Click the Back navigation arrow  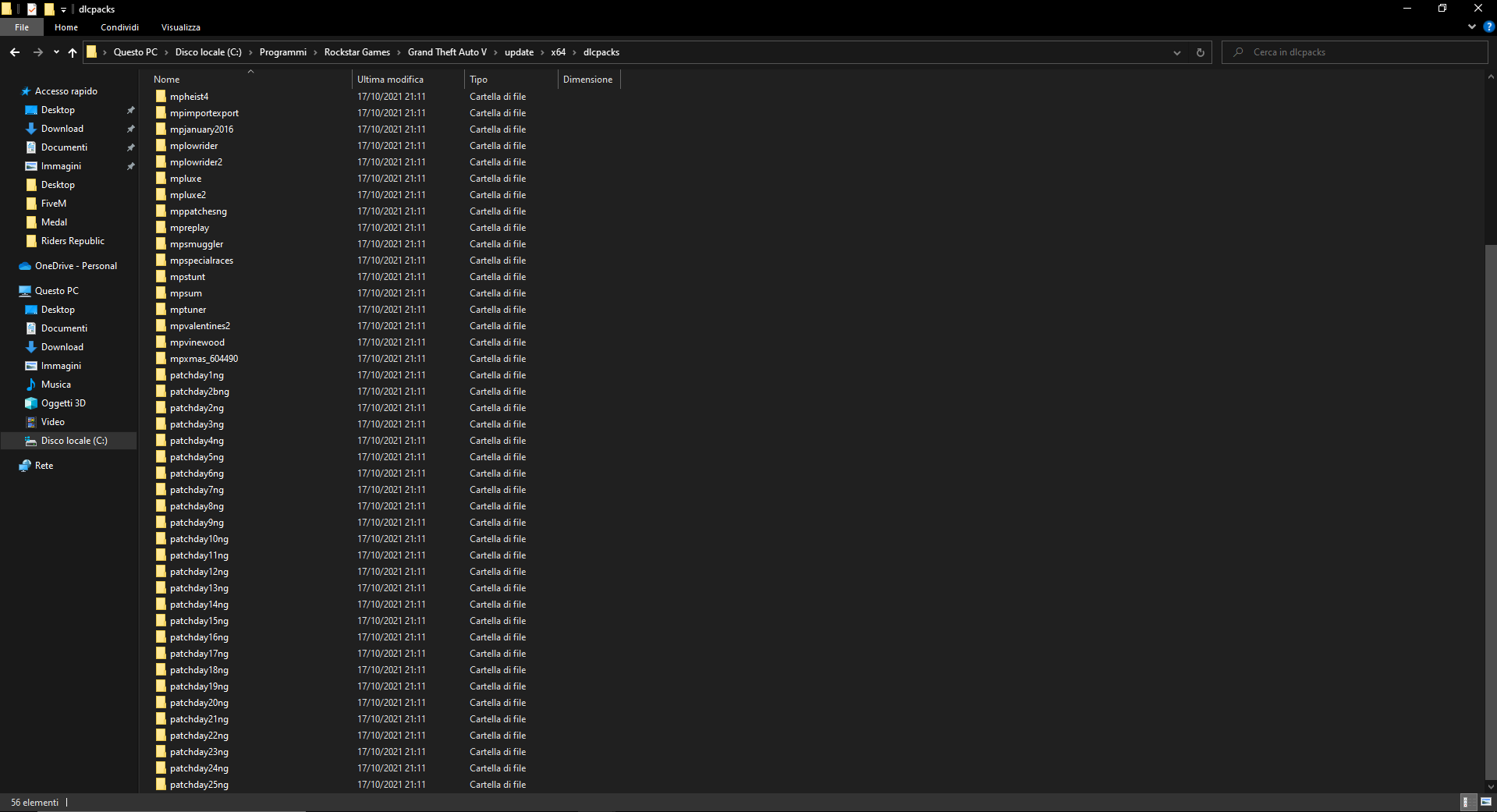click(x=15, y=52)
